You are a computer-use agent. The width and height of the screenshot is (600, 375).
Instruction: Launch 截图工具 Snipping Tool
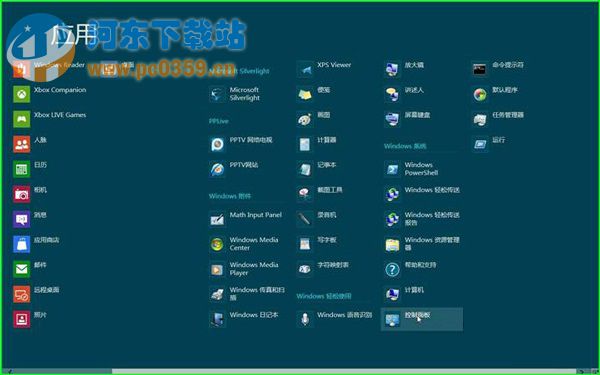(x=320, y=194)
